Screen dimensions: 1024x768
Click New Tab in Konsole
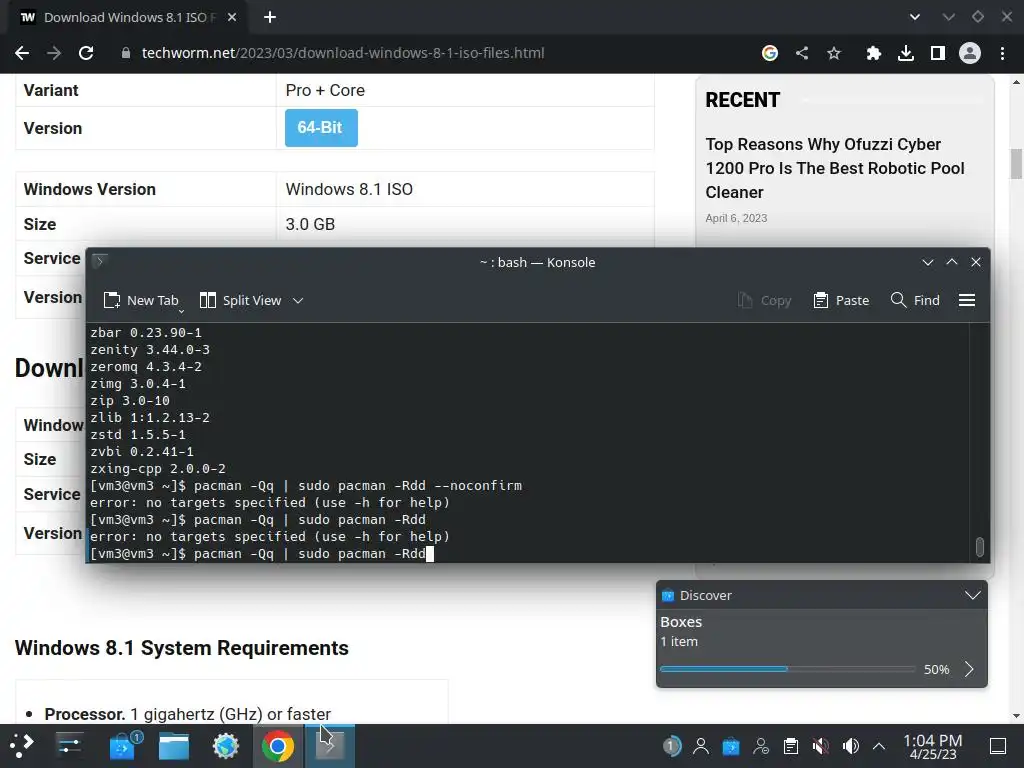pyautogui.click(x=141, y=300)
